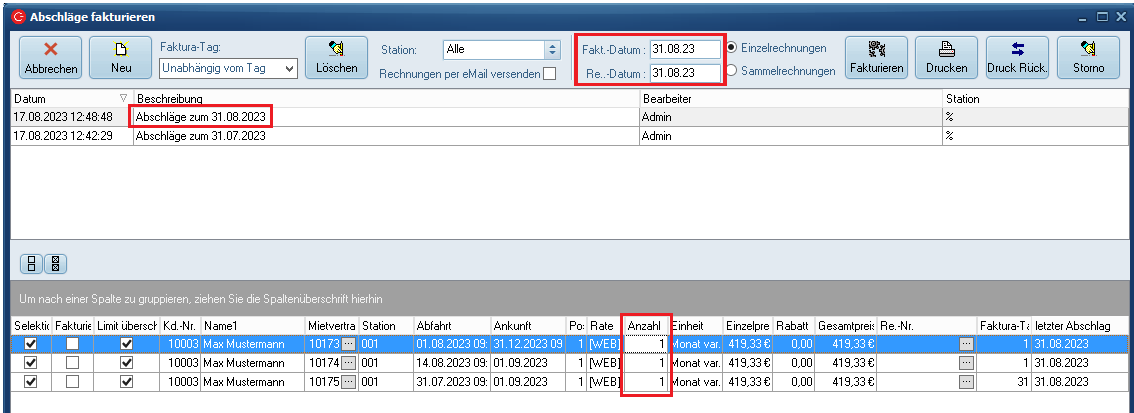
Task: Open ellipsis button beside Mietvertrag 10173
Action: tap(348, 343)
